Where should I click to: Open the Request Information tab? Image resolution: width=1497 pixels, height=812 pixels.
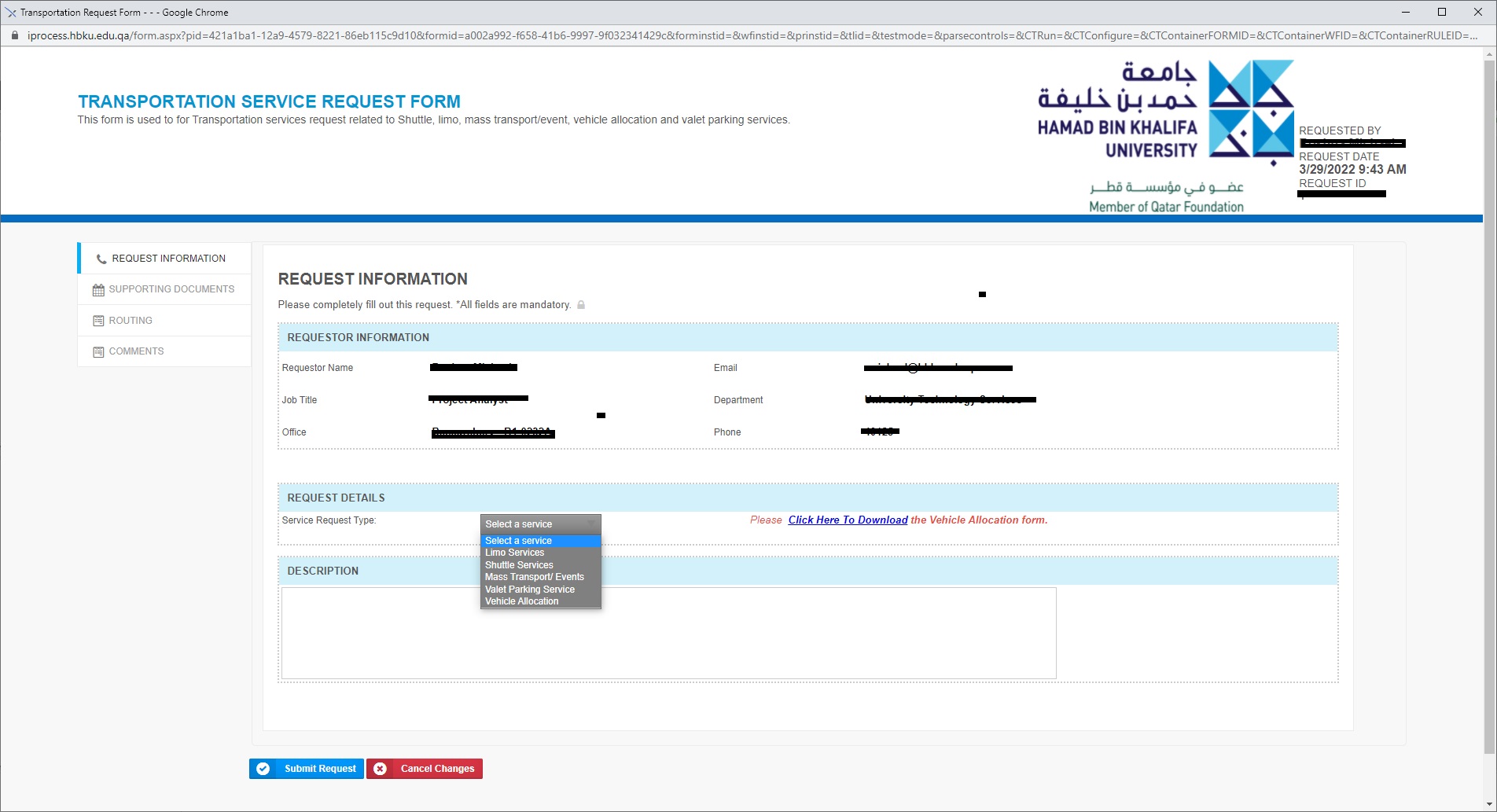[164, 258]
